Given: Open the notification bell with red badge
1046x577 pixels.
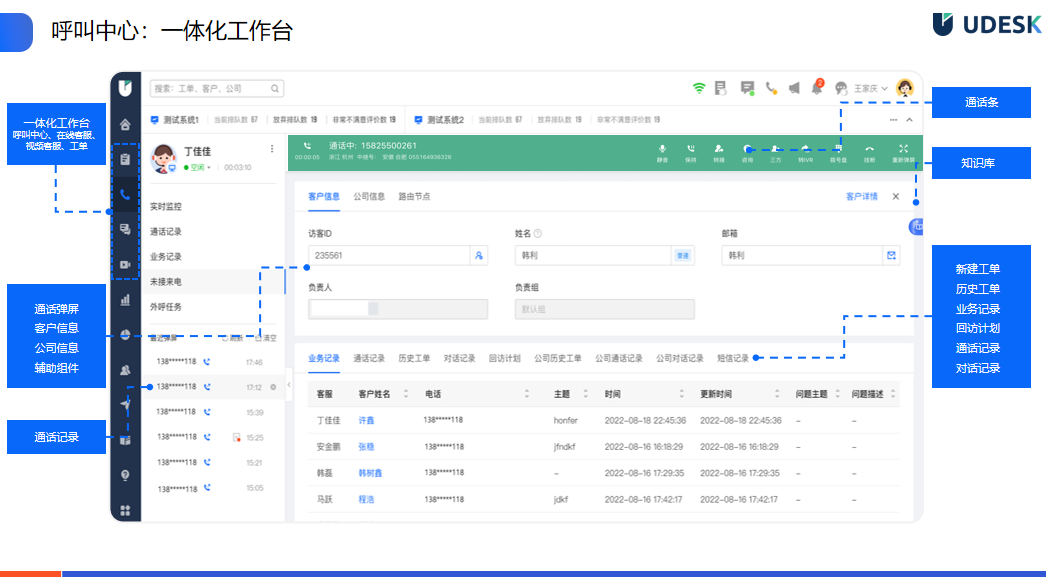Looking at the screenshot, I should pyautogui.click(x=816, y=88).
